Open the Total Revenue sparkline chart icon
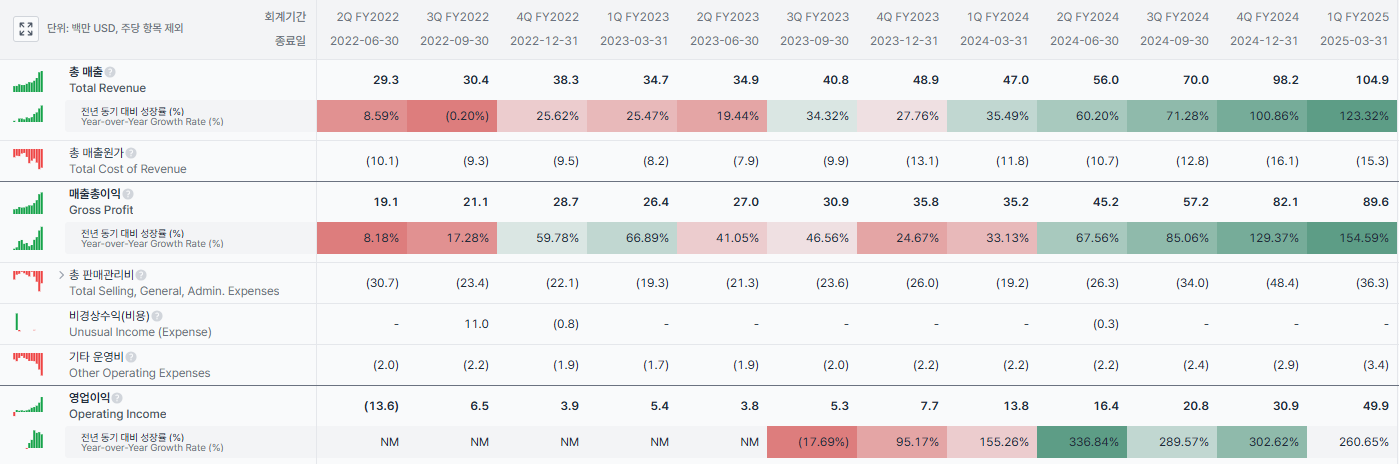This screenshot has height=464, width=1399. 28,81
